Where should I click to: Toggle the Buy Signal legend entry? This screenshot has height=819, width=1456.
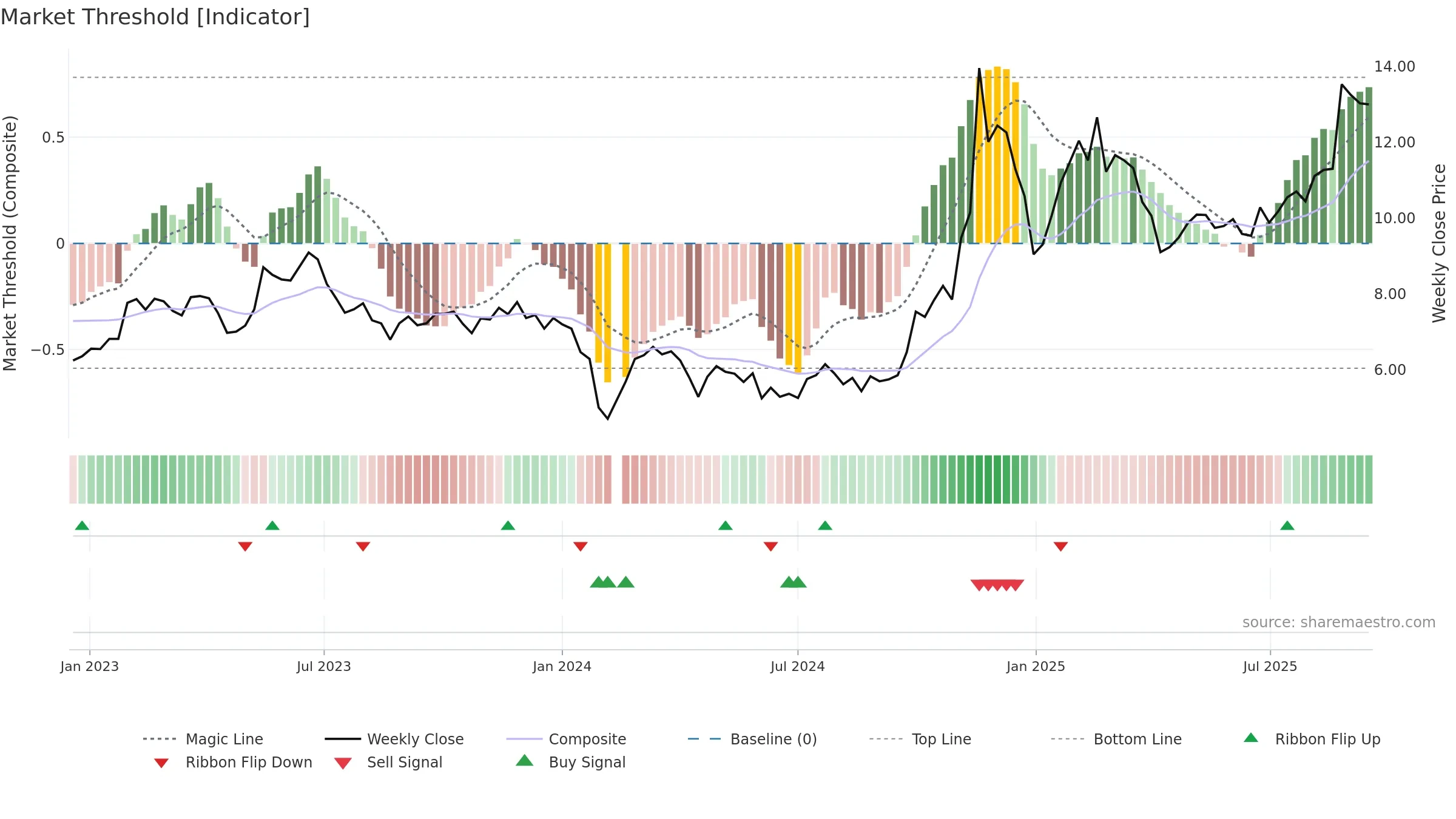click(570, 762)
